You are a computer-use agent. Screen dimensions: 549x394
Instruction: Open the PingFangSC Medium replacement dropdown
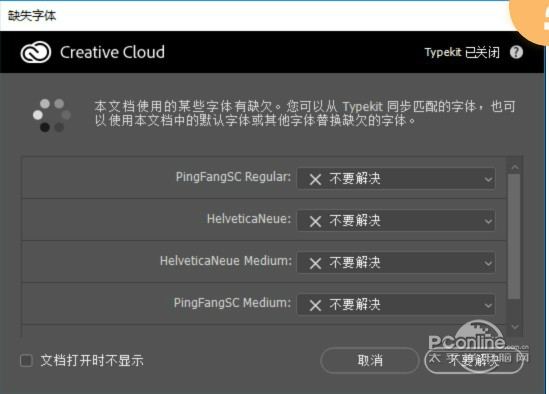point(396,305)
